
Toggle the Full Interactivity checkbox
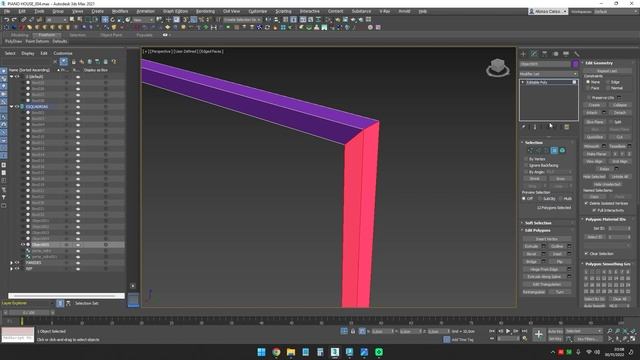coord(594,210)
